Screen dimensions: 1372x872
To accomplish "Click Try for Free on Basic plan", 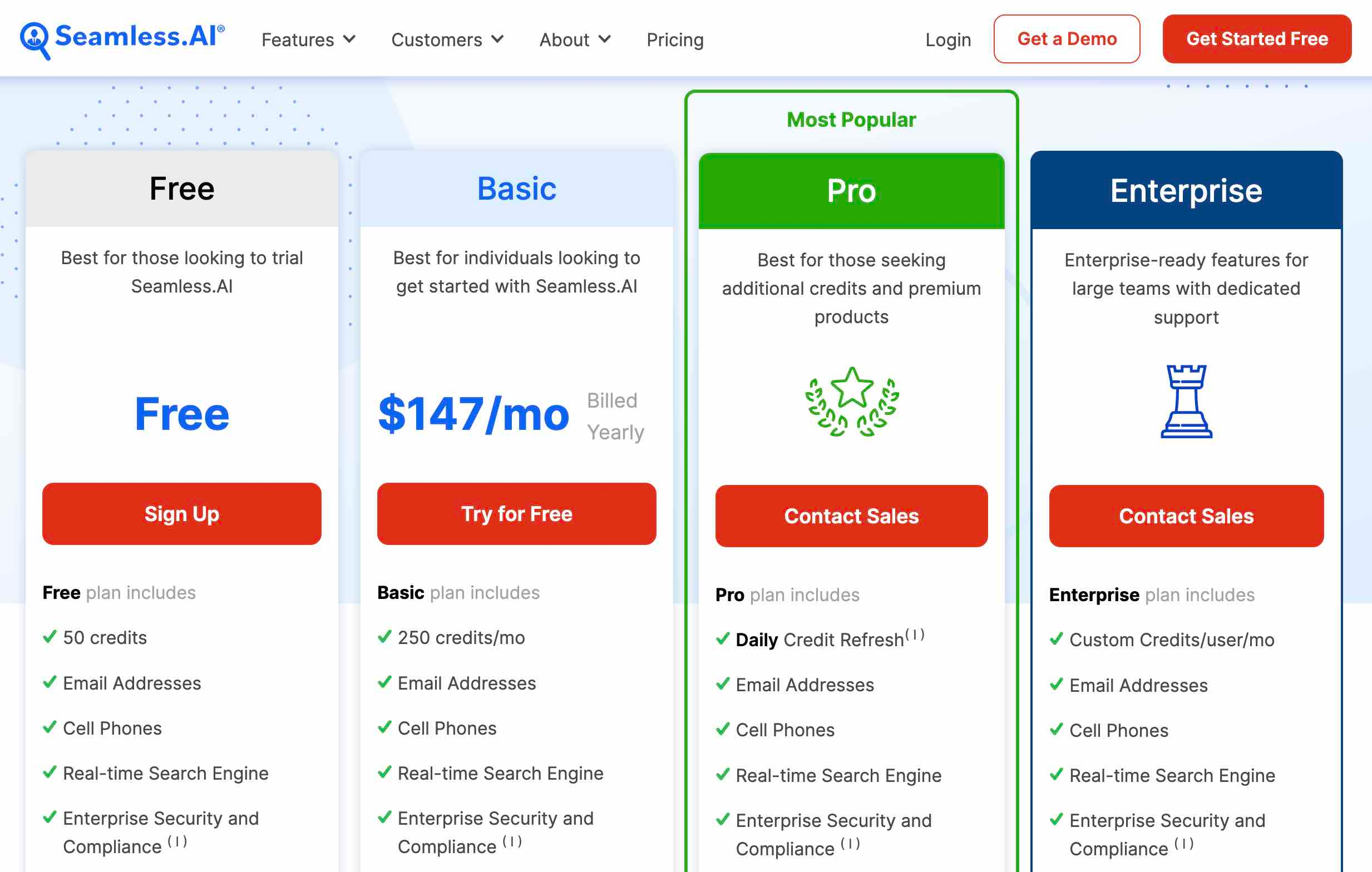I will pyautogui.click(x=516, y=514).
